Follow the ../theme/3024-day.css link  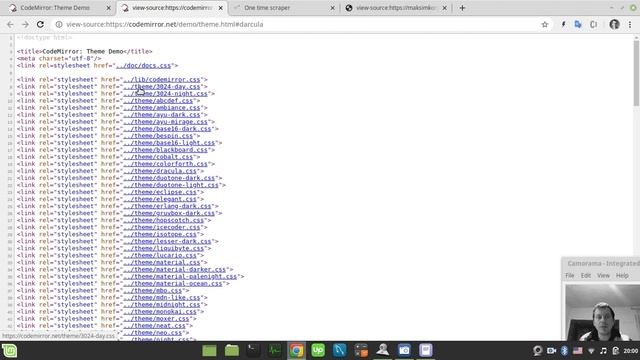(x=162, y=87)
